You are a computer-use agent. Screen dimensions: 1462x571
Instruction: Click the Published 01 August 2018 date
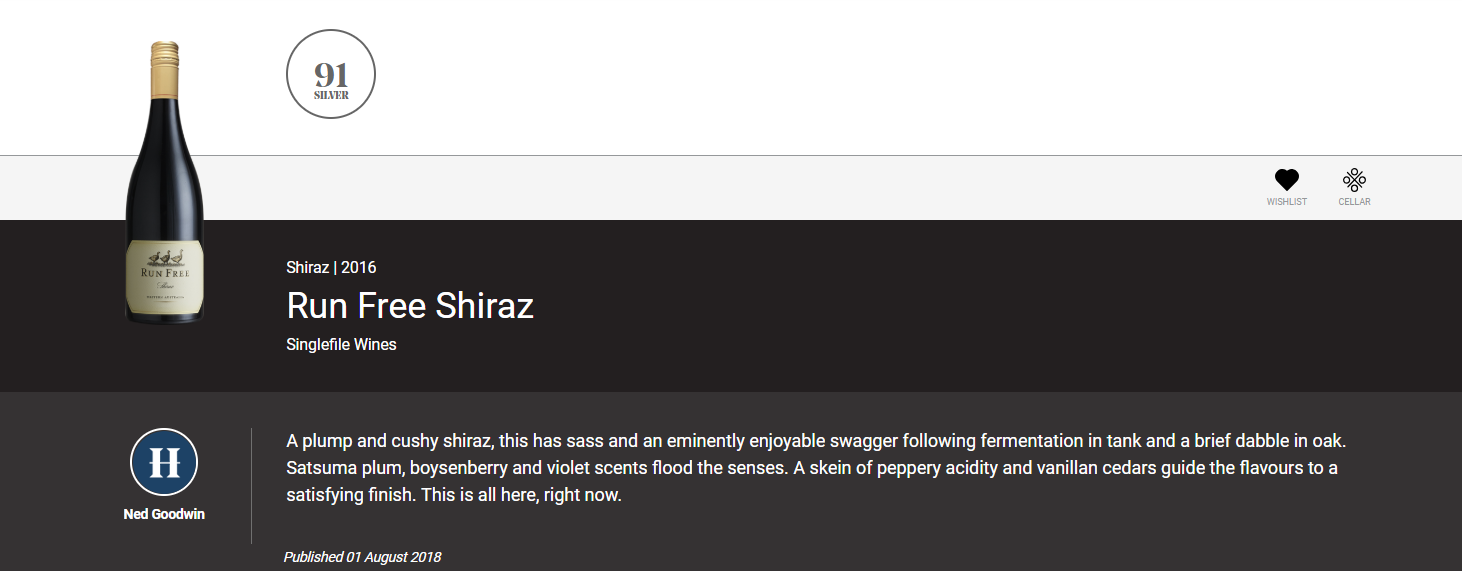pyautogui.click(x=362, y=557)
